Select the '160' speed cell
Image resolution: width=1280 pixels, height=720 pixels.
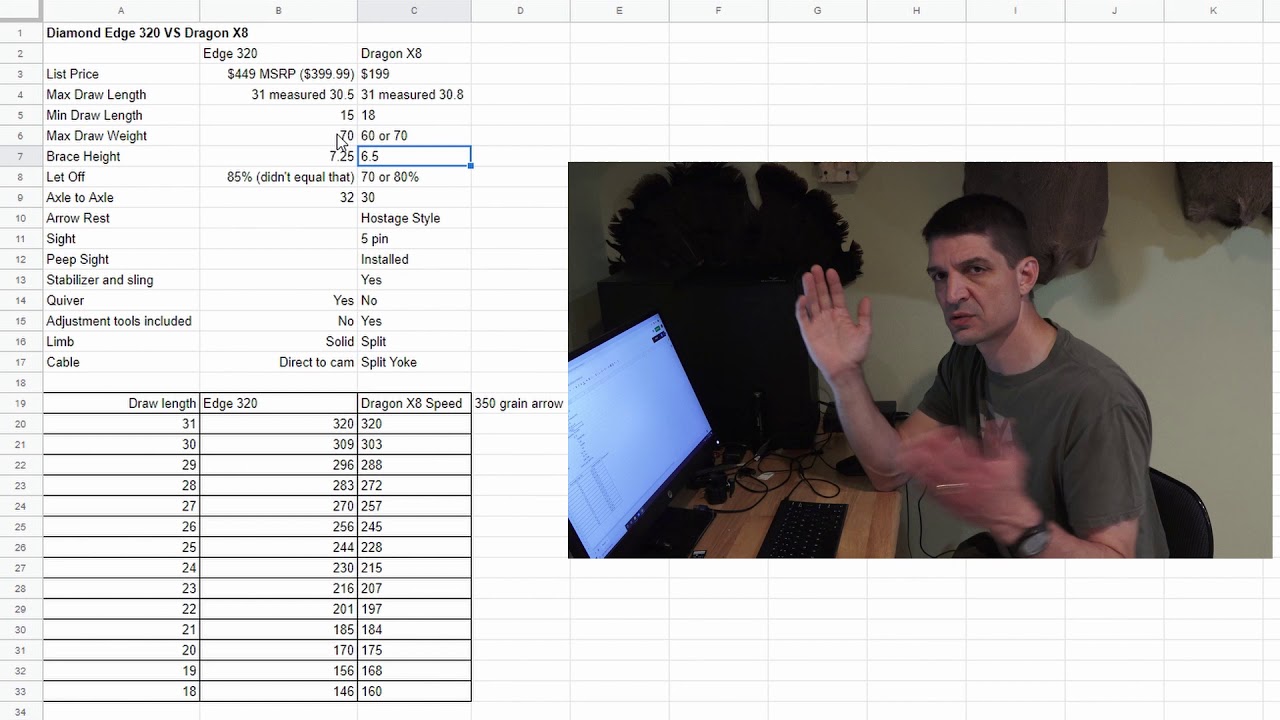tap(414, 692)
